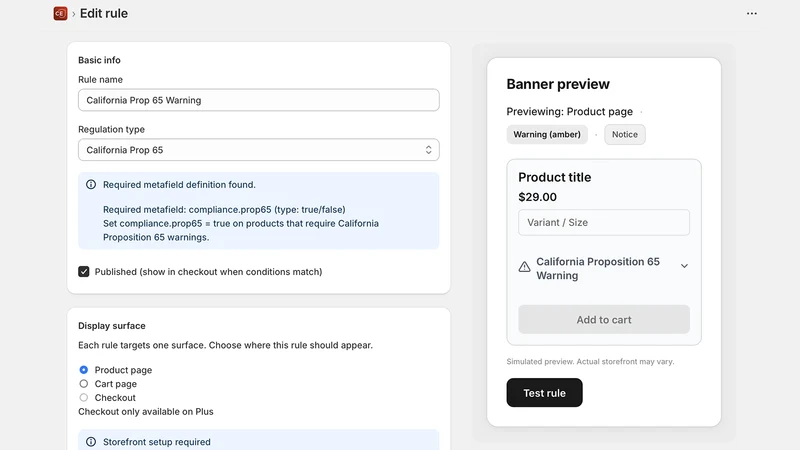Click the 'Required metafield: compliance.prop65' line
The width and height of the screenshot is (800, 450).
[224, 210]
